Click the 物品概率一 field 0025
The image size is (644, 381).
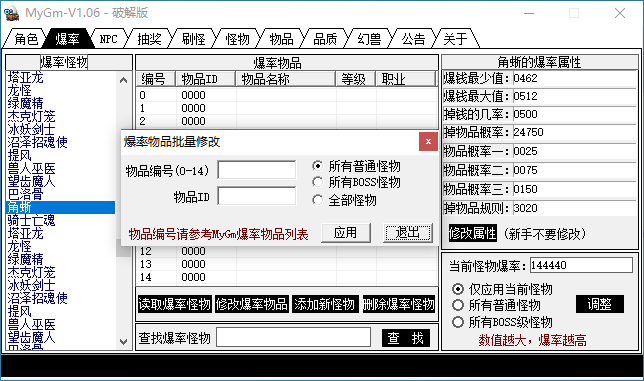[x=574, y=151]
